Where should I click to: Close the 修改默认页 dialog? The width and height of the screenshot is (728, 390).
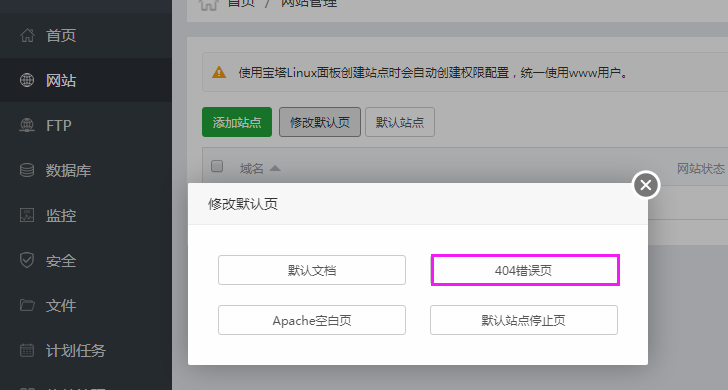click(x=646, y=185)
